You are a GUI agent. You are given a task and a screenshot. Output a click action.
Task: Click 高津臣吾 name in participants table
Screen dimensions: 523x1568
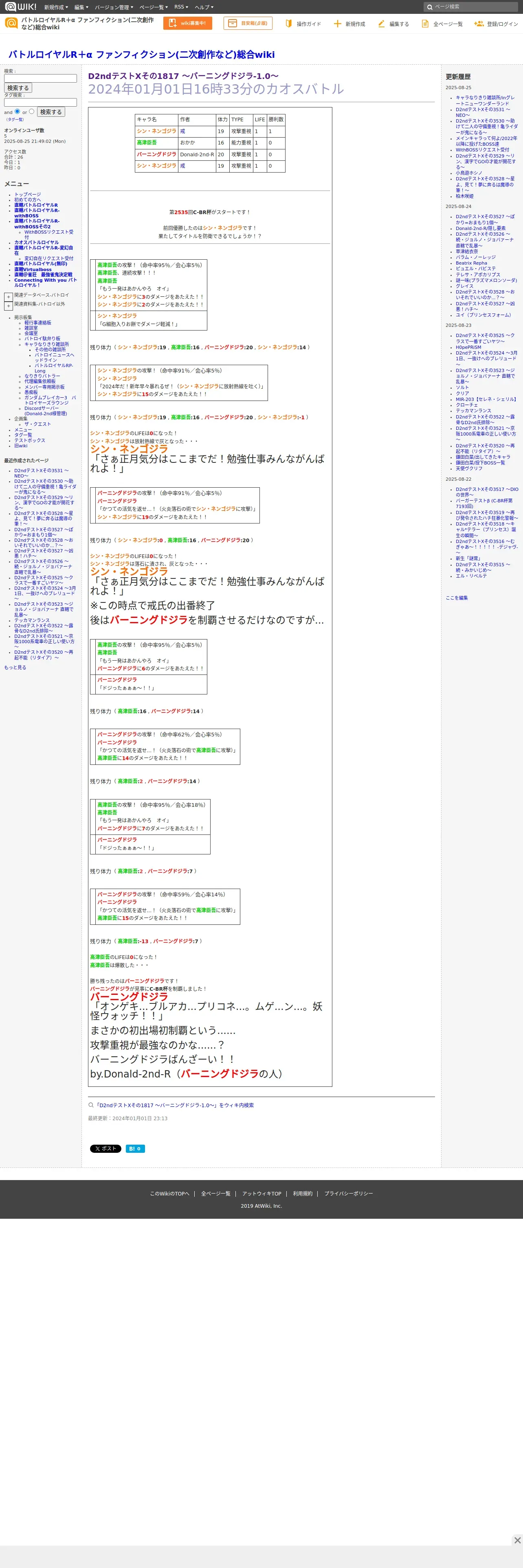[147, 142]
